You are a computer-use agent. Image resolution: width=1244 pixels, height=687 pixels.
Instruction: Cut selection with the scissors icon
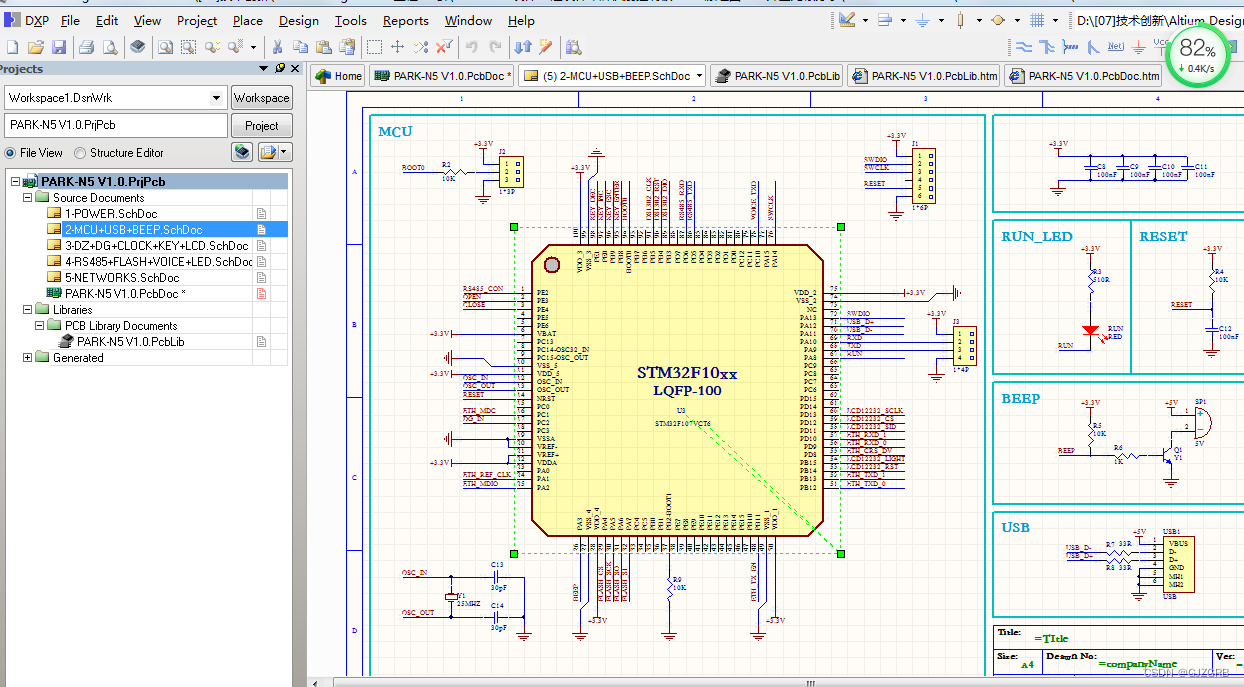pos(277,47)
